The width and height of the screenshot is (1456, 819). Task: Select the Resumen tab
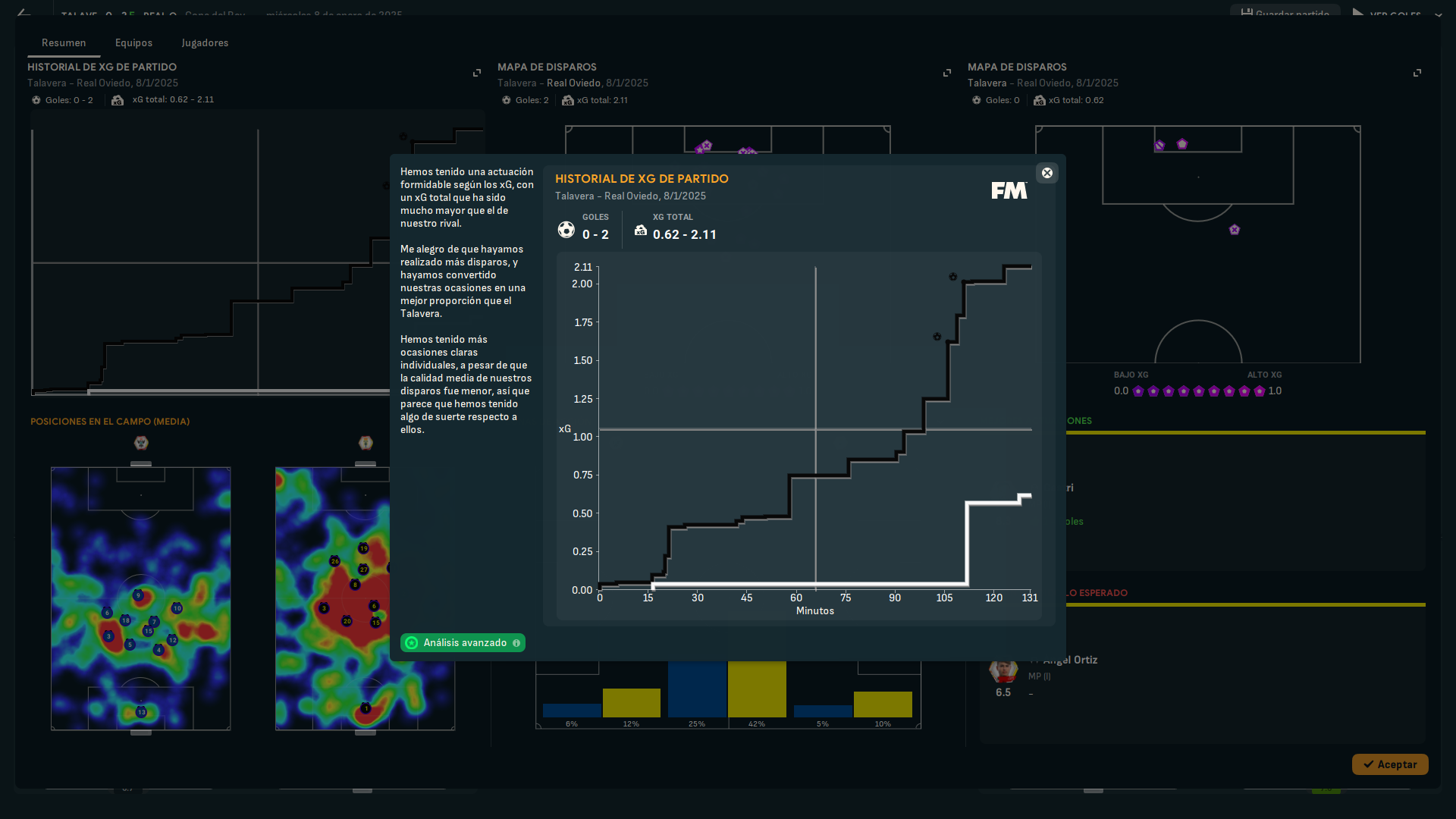64,43
